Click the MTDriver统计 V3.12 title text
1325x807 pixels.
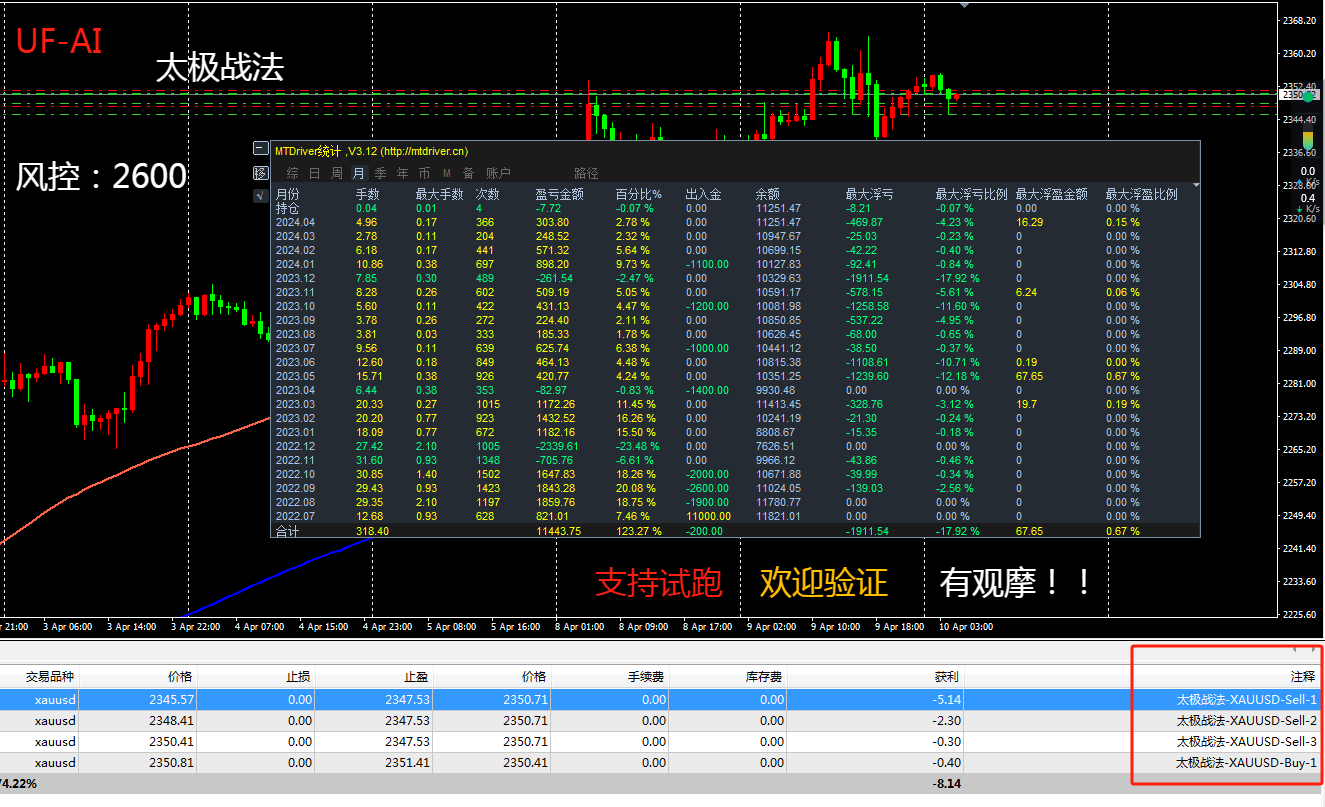[373, 150]
